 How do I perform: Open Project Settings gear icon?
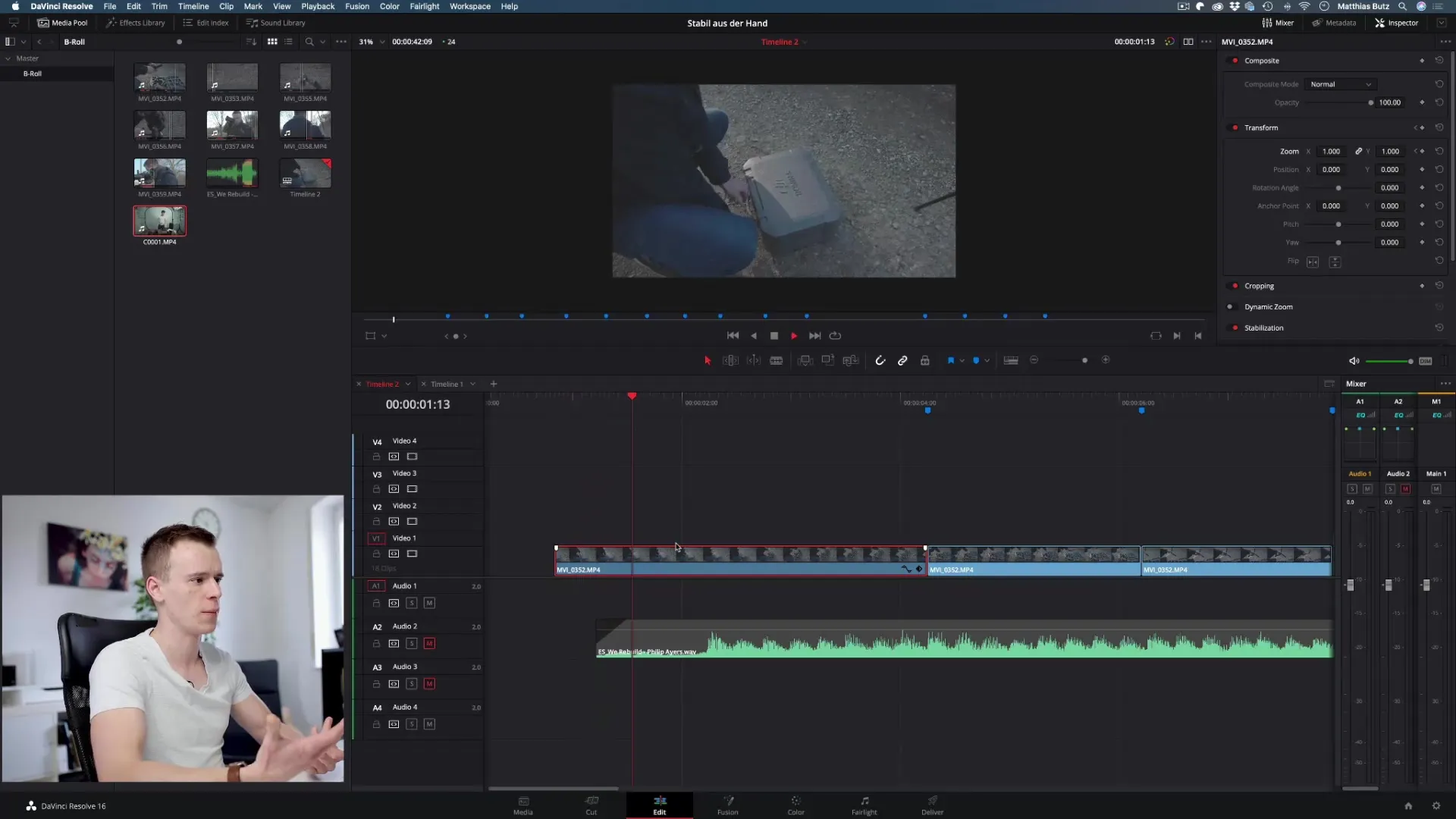pos(1436,806)
